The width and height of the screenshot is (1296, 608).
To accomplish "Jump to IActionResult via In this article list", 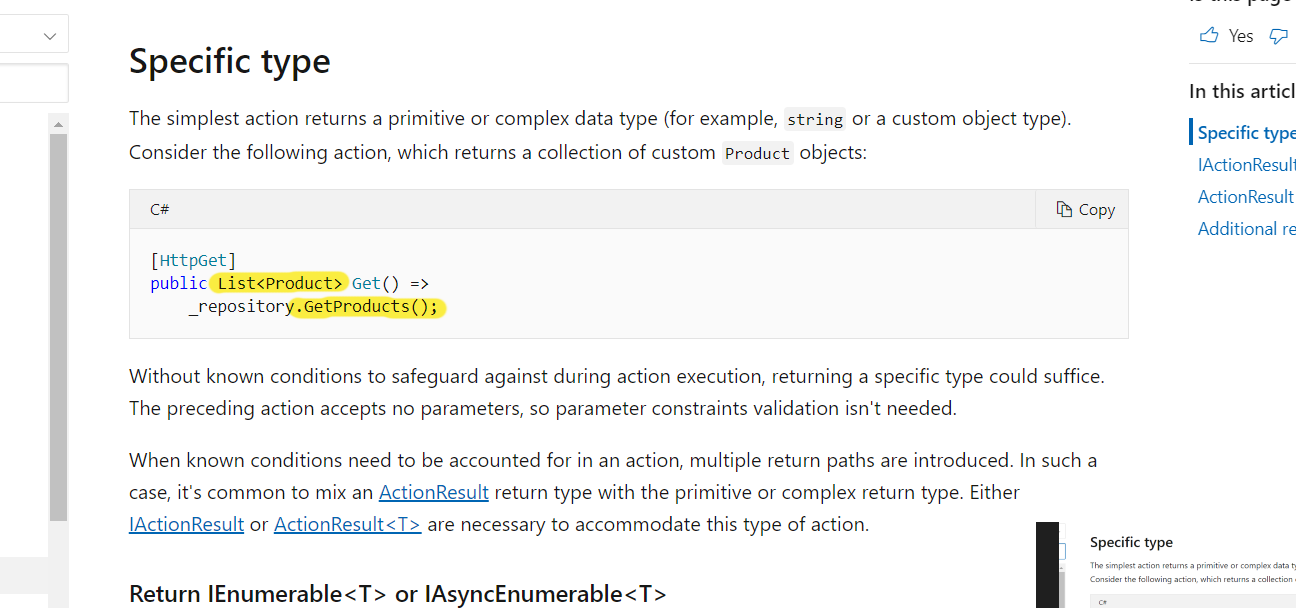I will pos(1246,164).
